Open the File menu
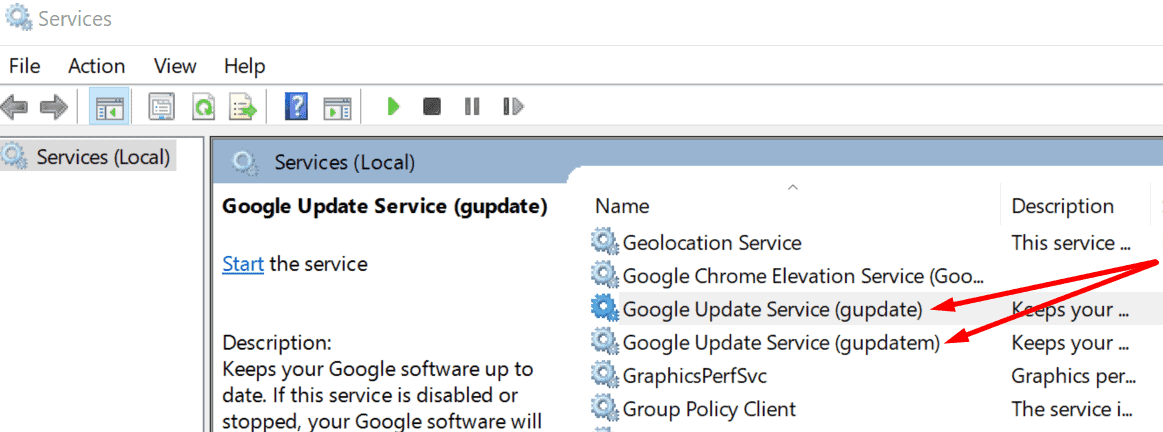This screenshot has width=1163, height=432. pos(24,66)
